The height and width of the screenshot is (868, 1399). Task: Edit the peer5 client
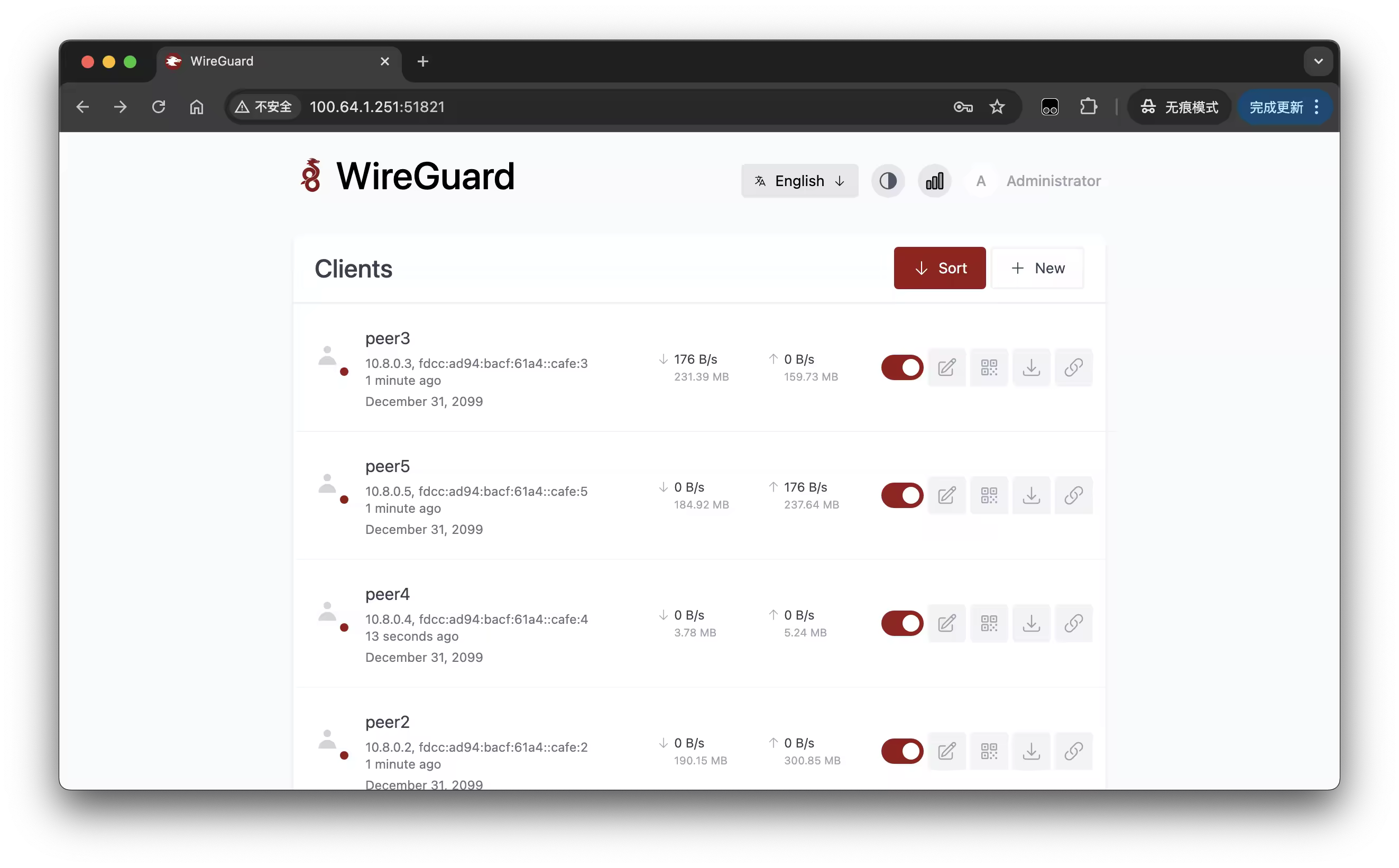tap(946, 495)
